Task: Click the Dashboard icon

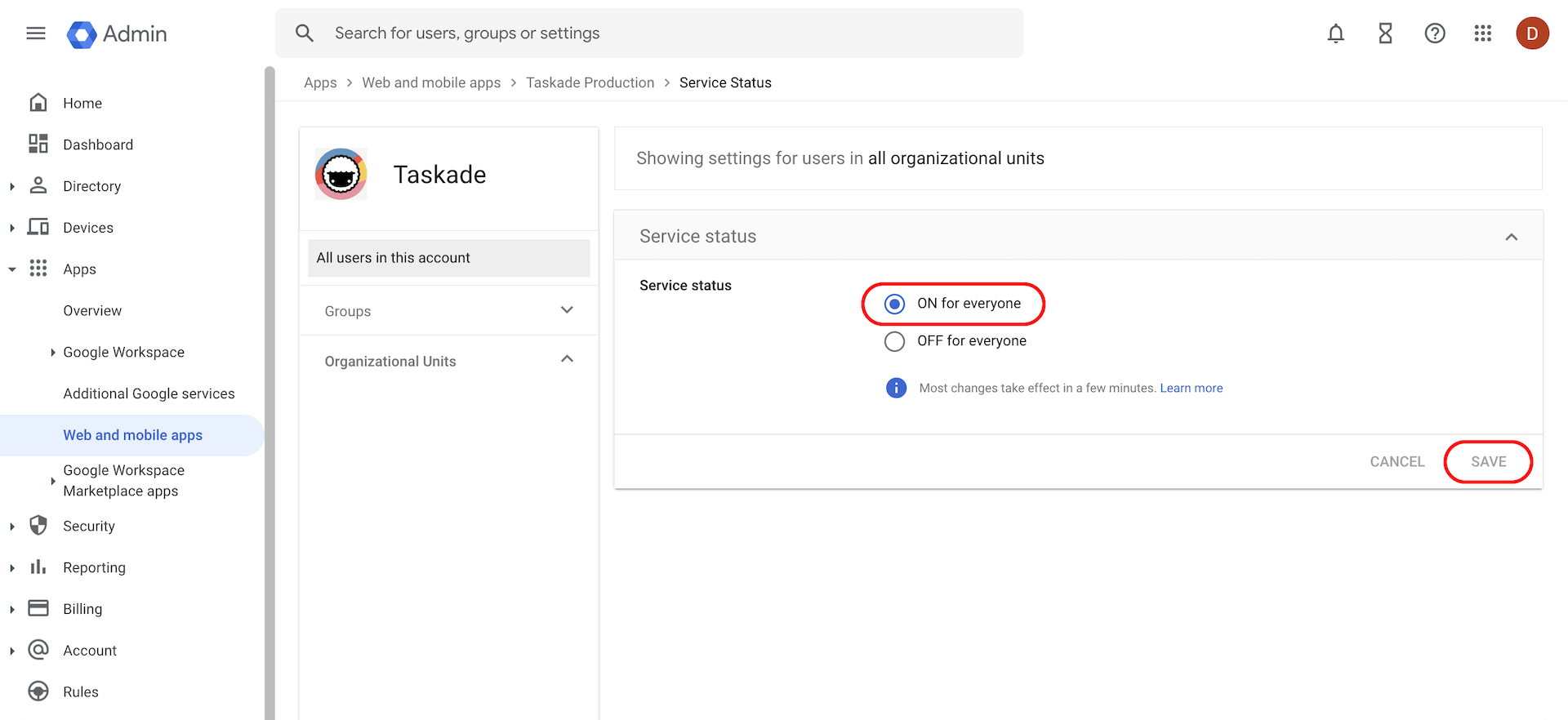Action: click(x=38, y=144)
